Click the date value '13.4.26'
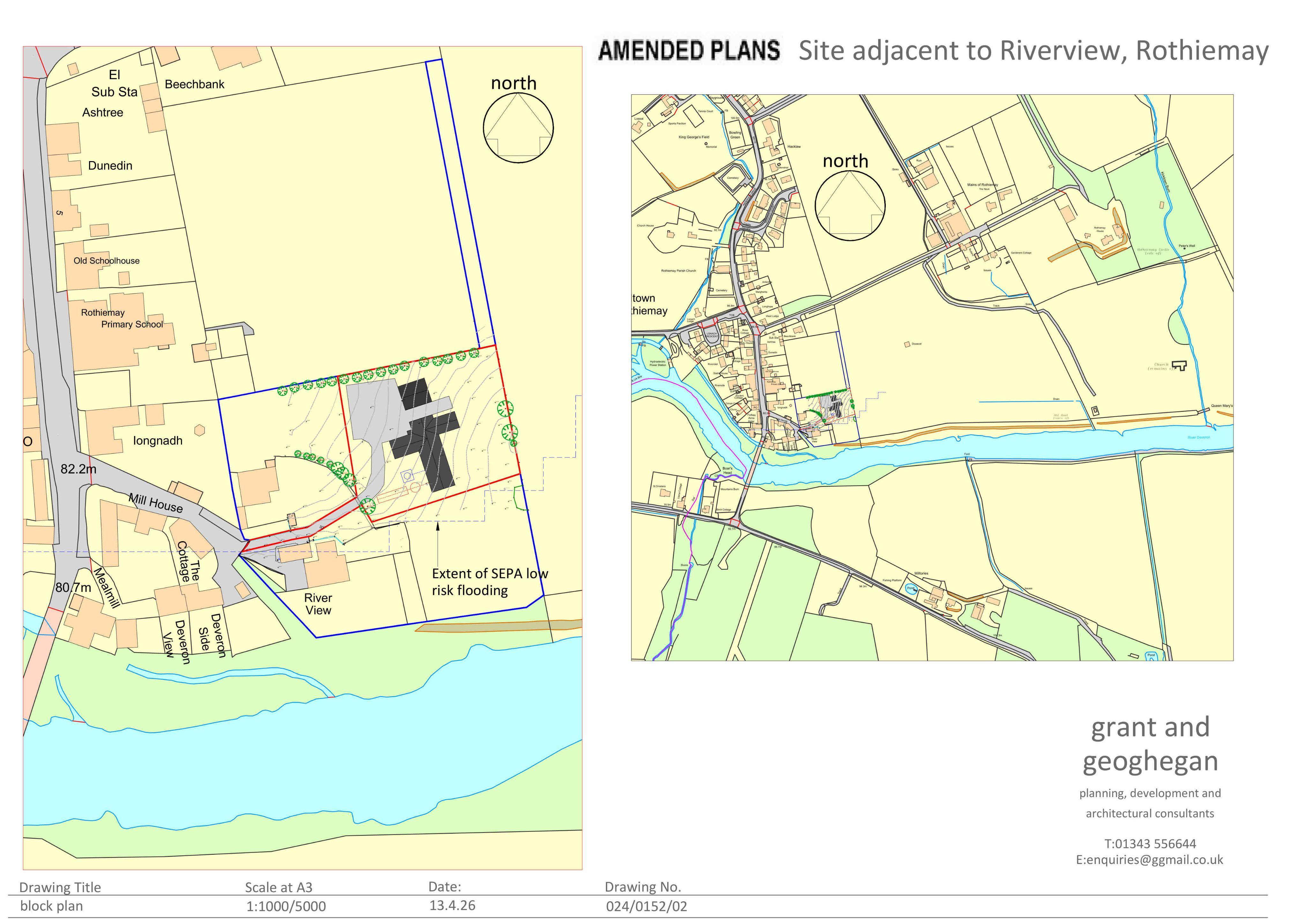The height and width of the screenshot is (924, 1307). [x=452, y=906]
